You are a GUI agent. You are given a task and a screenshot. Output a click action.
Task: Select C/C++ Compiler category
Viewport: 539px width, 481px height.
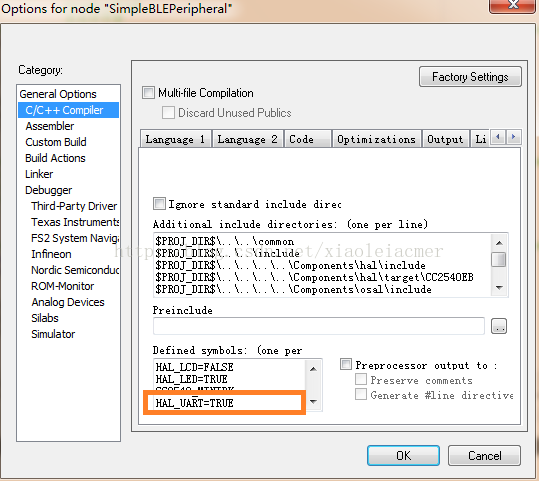pyautogui.click(x=68, y=110)
